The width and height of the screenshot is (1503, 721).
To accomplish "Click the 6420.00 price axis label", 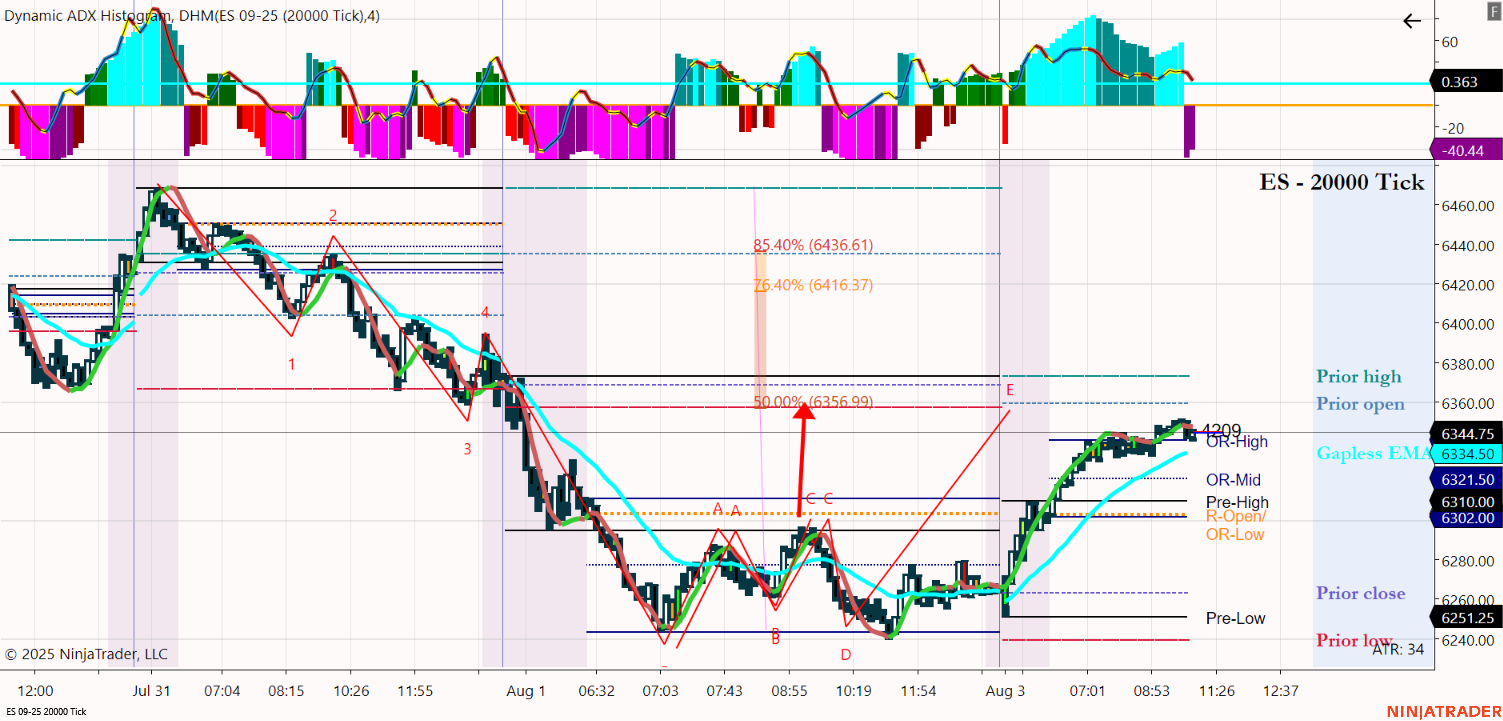I will [x=1468, y=285].
